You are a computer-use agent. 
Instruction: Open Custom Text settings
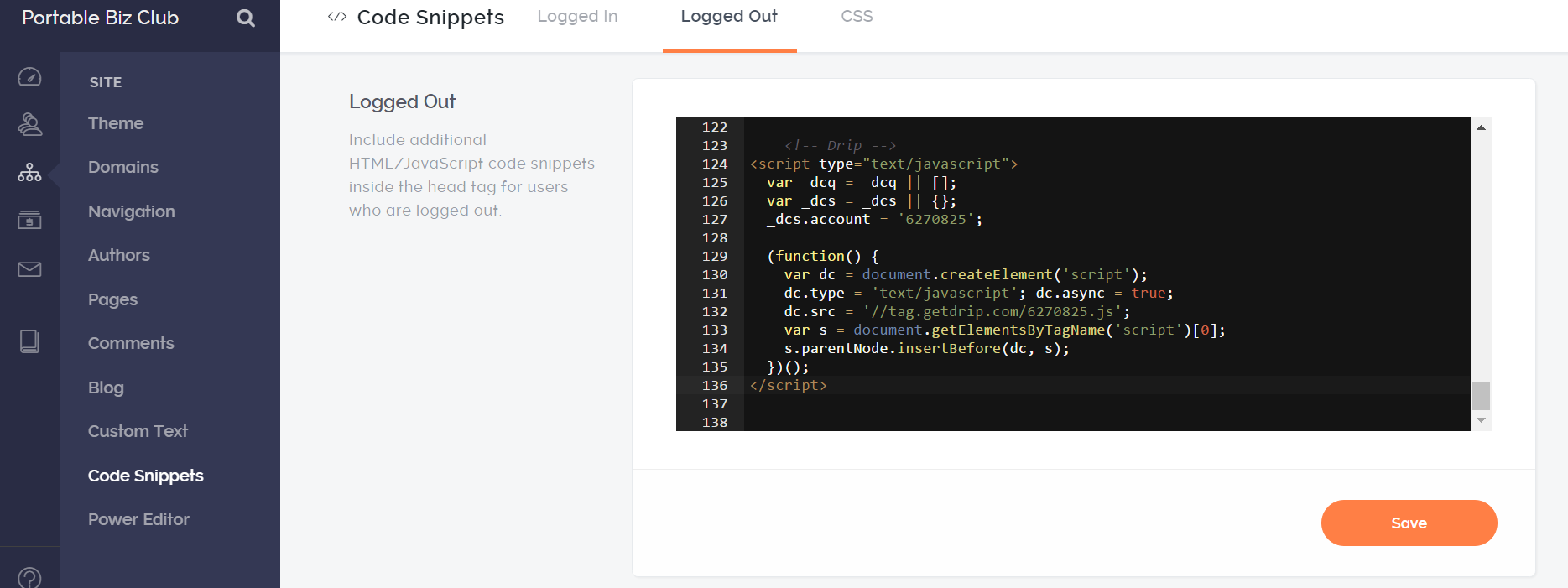(138, 431)
